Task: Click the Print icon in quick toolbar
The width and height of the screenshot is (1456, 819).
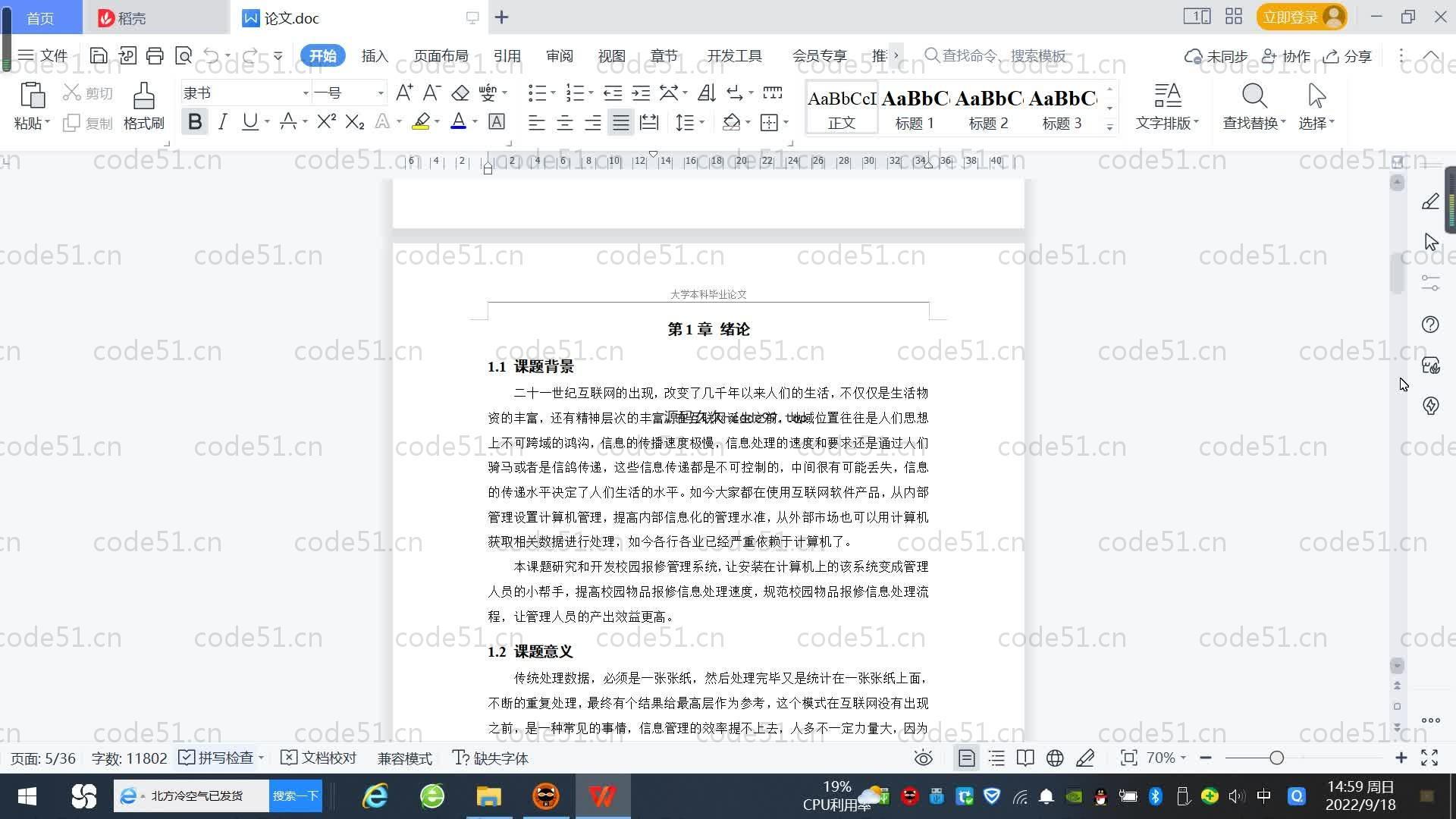Action: click(155, 55)
